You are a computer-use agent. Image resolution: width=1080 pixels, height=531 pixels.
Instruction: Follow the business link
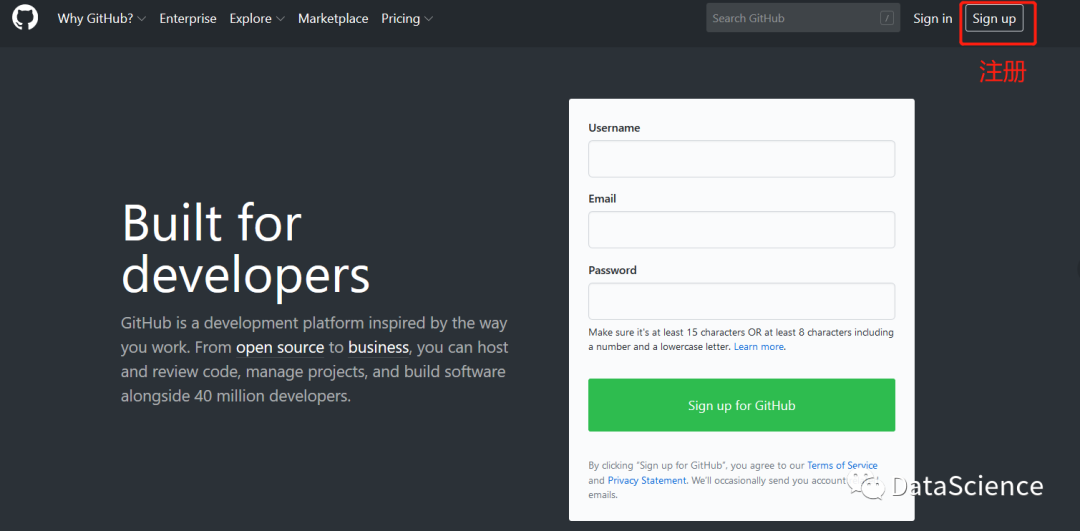[x=378, y=348]
